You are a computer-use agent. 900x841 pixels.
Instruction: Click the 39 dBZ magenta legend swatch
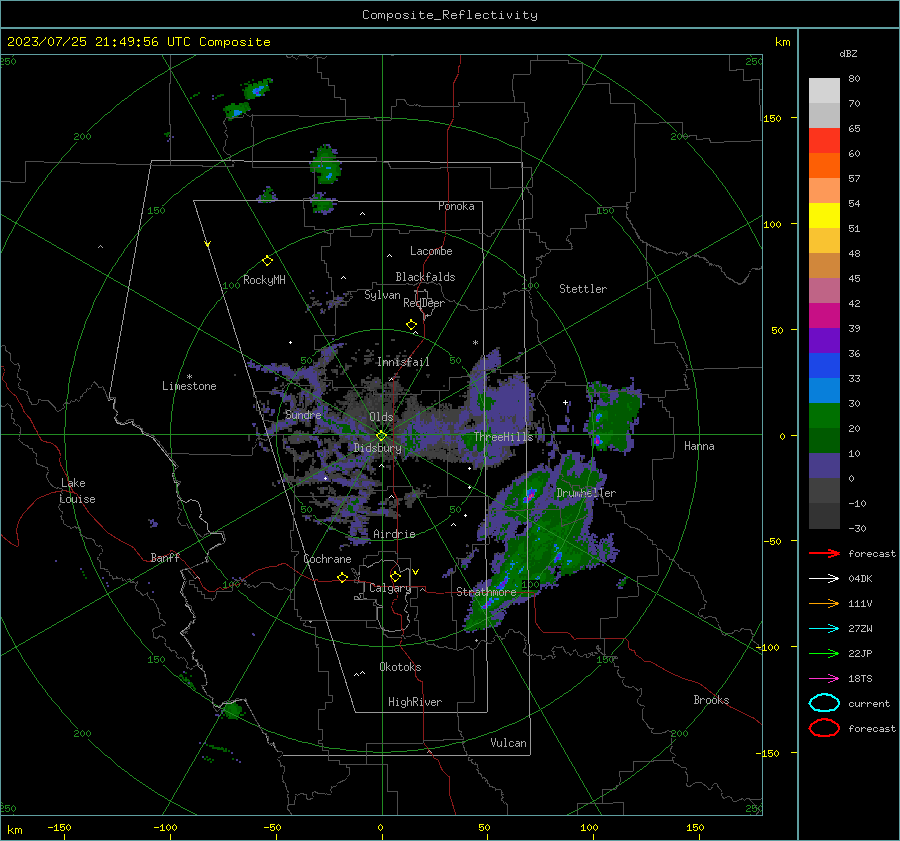pos(824,315)
